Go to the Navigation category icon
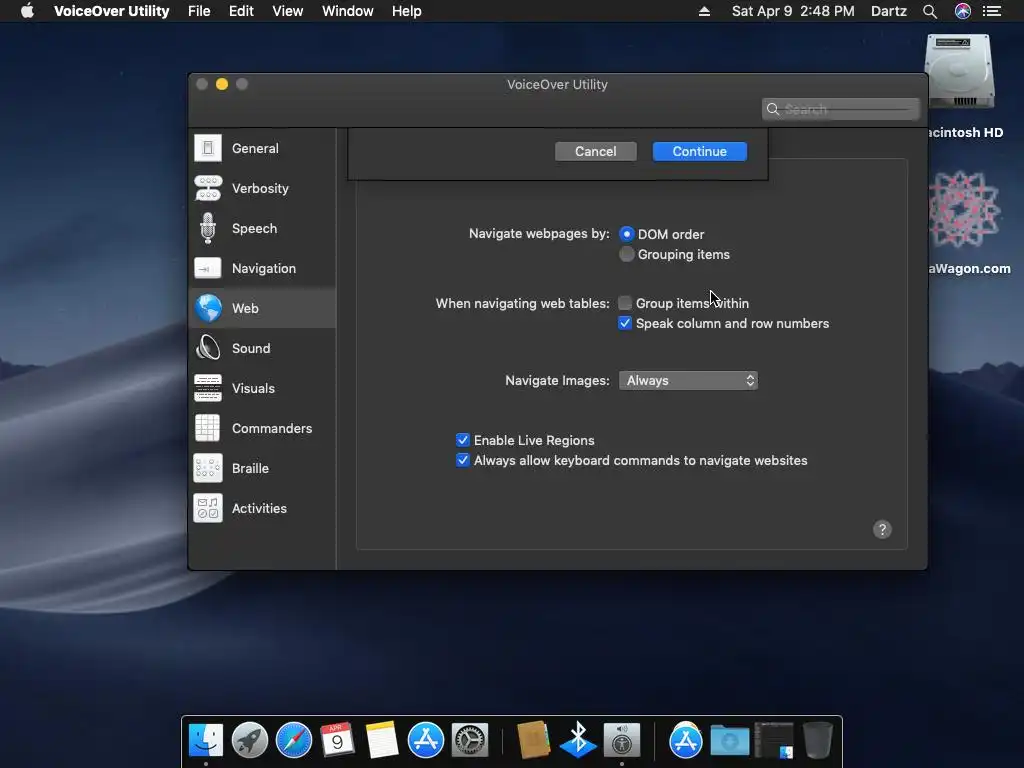Viewport: 1024px width, 768px height. pos(208,268)
